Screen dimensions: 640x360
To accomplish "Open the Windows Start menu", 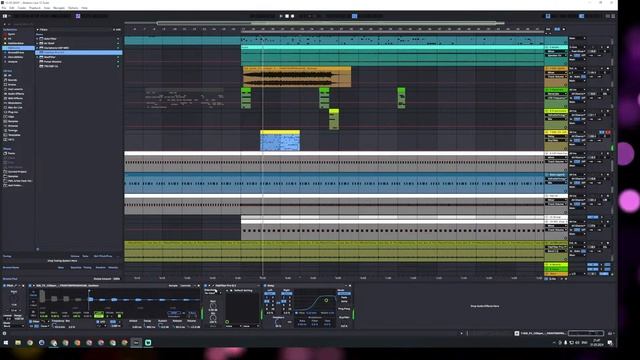I will [x=6, y=343].
